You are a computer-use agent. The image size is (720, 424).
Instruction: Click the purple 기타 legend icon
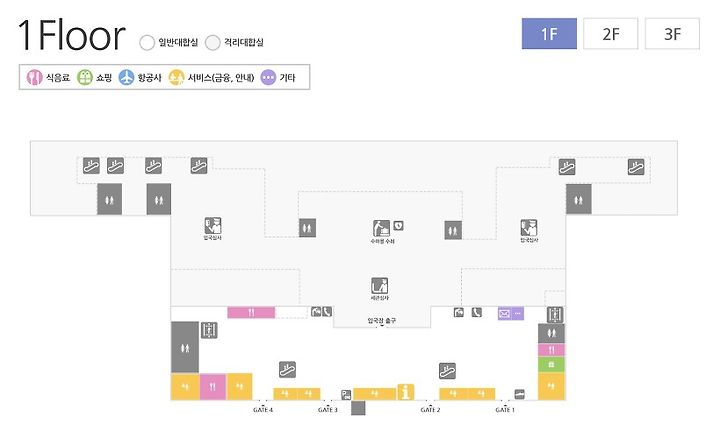point(268,78)
